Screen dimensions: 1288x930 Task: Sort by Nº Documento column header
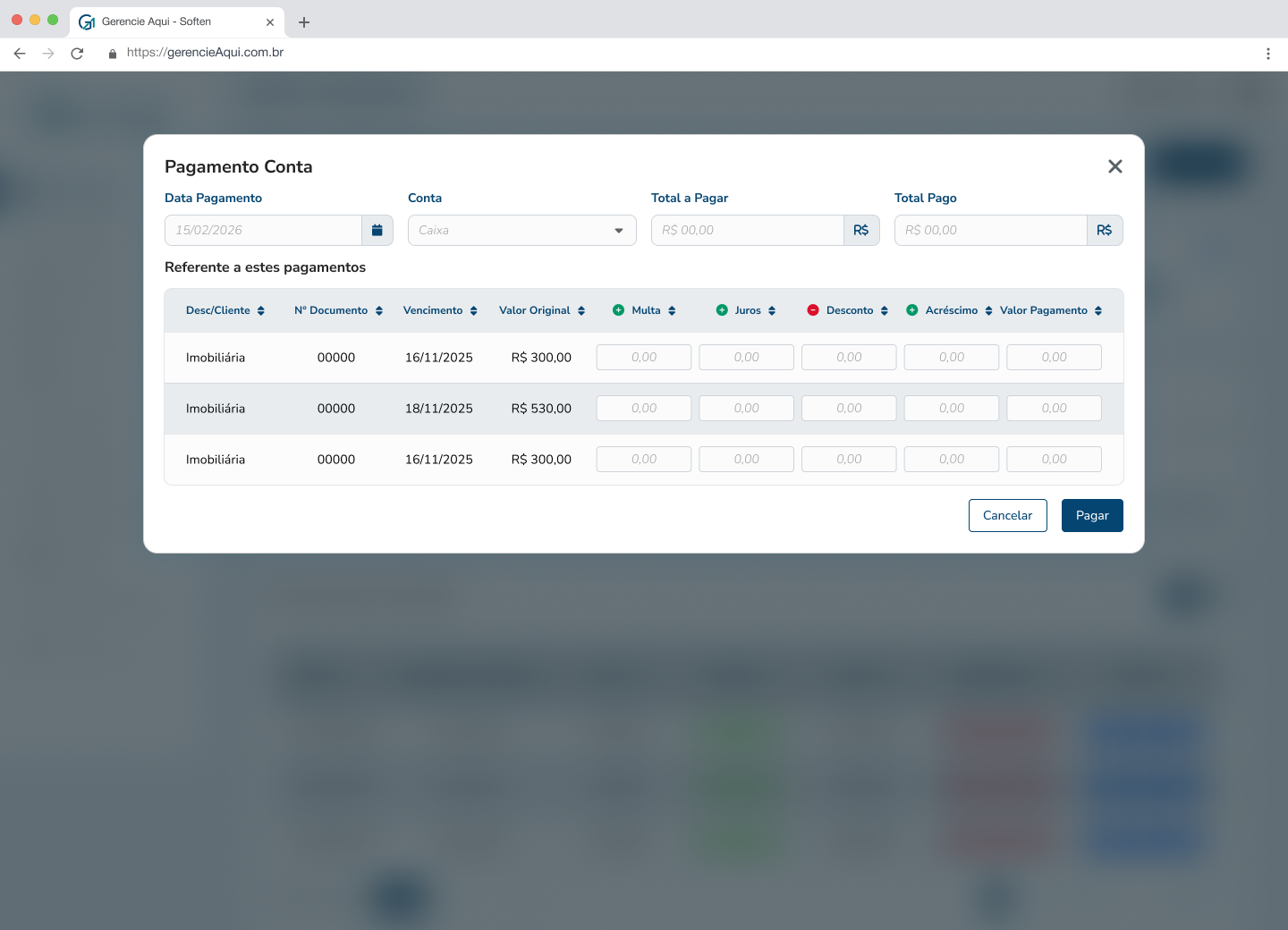(339, 310)
